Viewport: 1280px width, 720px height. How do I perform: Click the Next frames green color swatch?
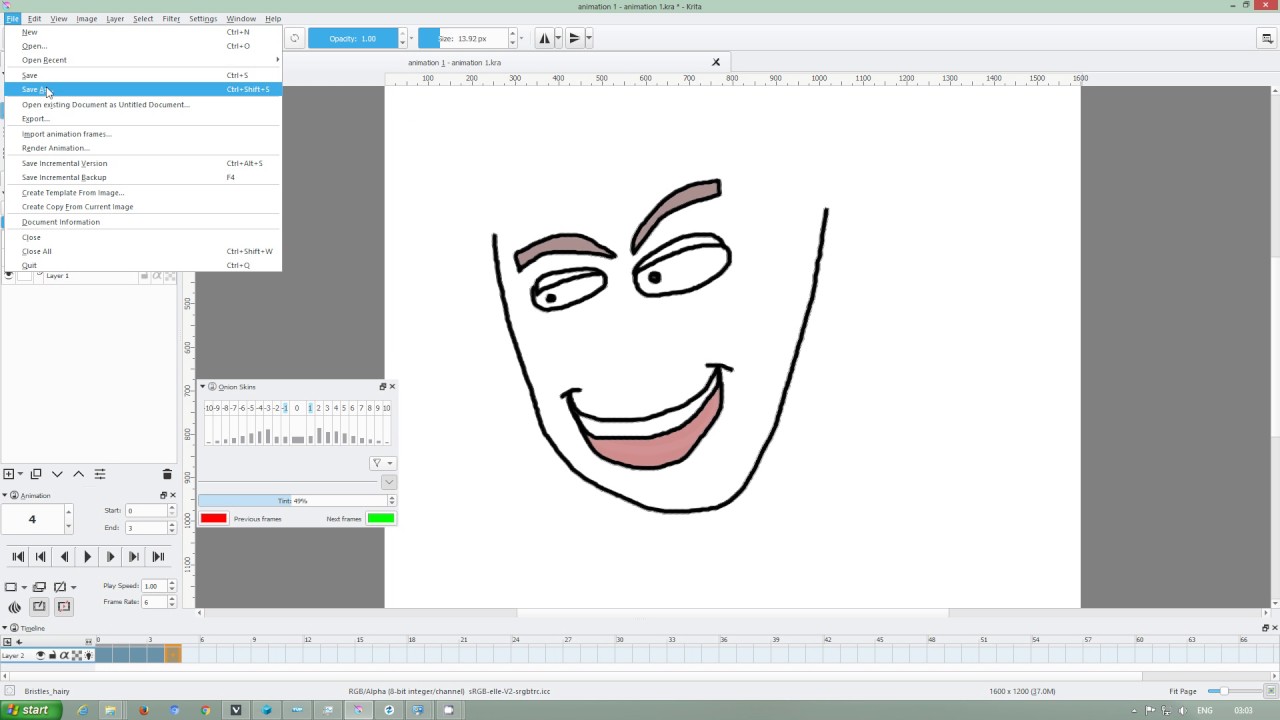(x=380, y=518)
